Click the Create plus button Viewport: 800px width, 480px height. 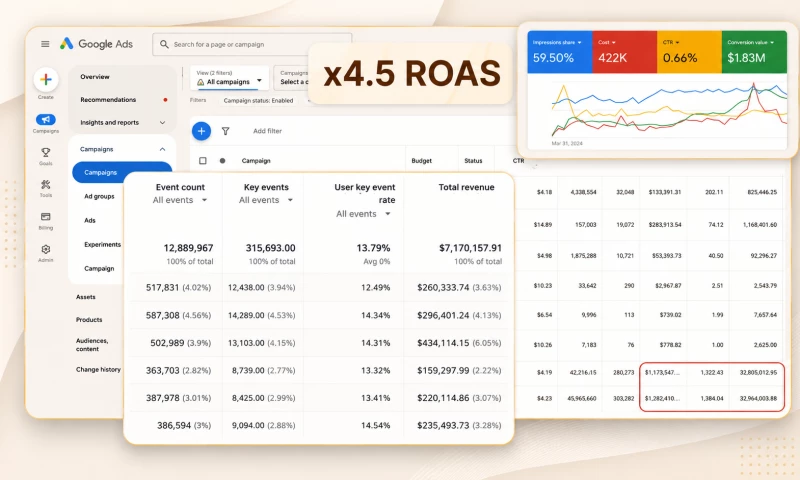pos(46,80)
